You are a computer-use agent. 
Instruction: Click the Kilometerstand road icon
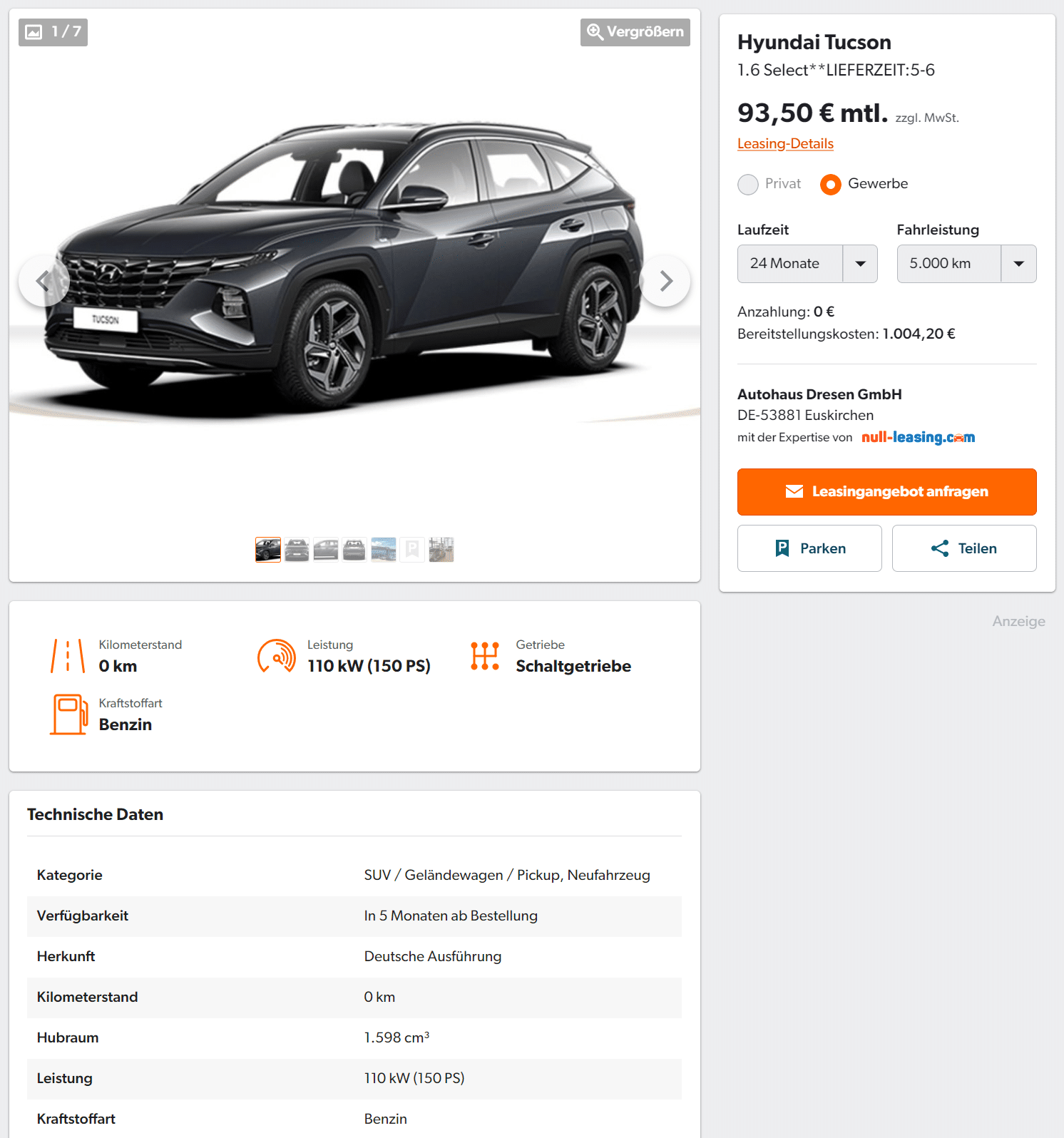(x=68, y=656)
